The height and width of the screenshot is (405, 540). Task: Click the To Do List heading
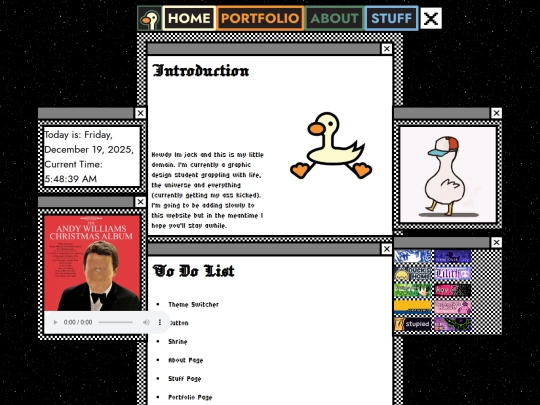[x=194, y=271]
